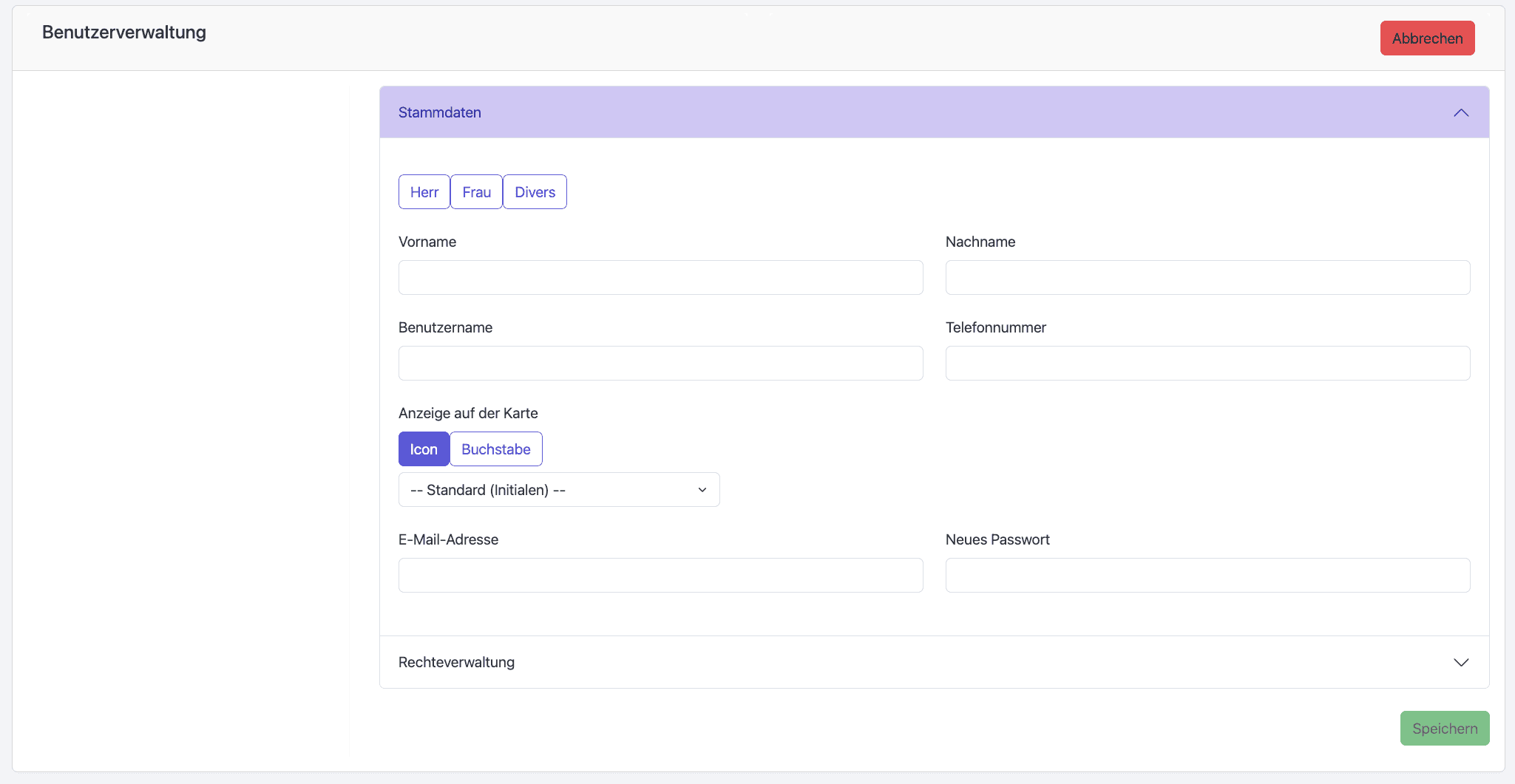Click the Benutzerverwaltung page heading
Image resolution: width=1515 pixels, height=784 pixels.
tap(124, 33)
